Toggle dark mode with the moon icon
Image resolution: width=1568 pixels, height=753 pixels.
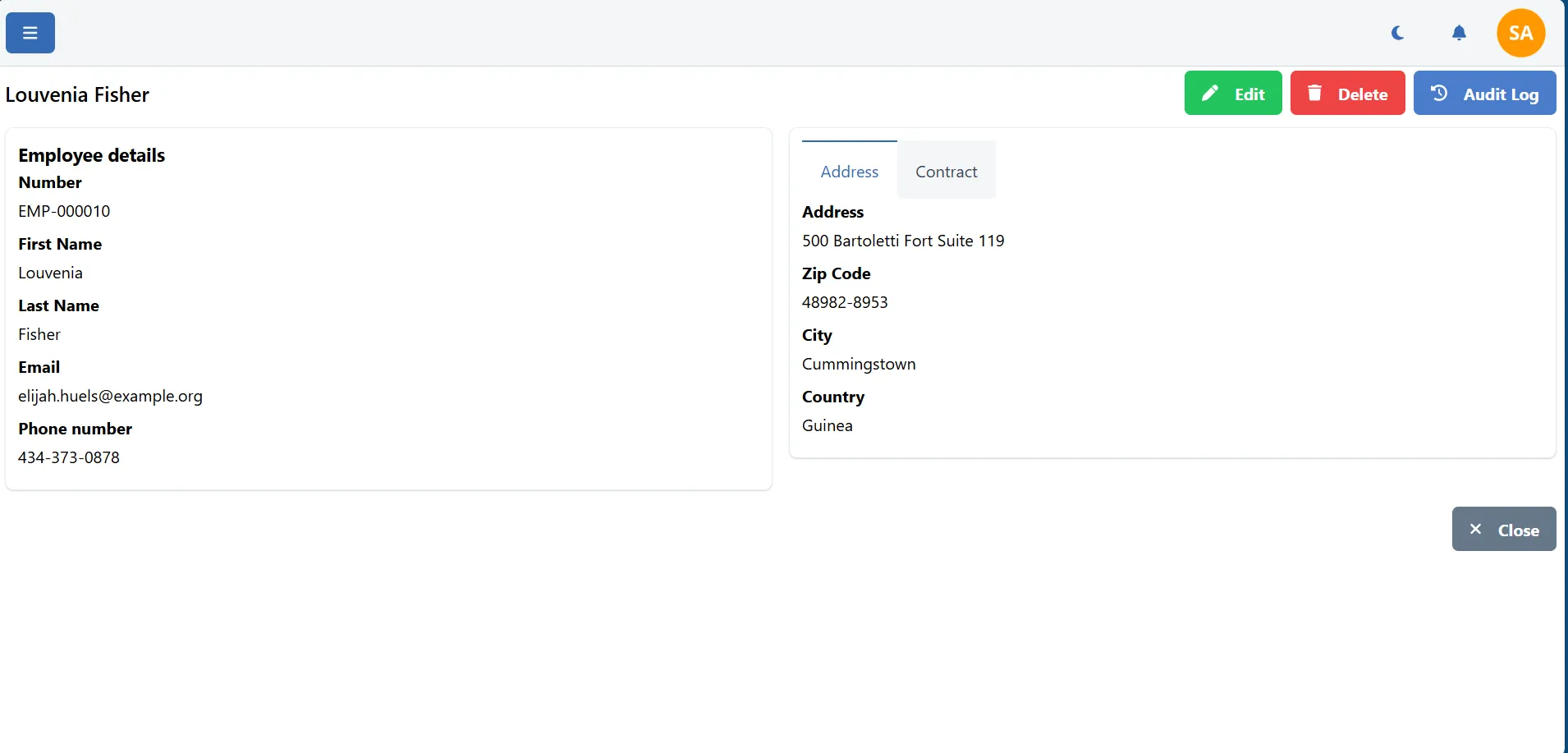click(1396, 33)
